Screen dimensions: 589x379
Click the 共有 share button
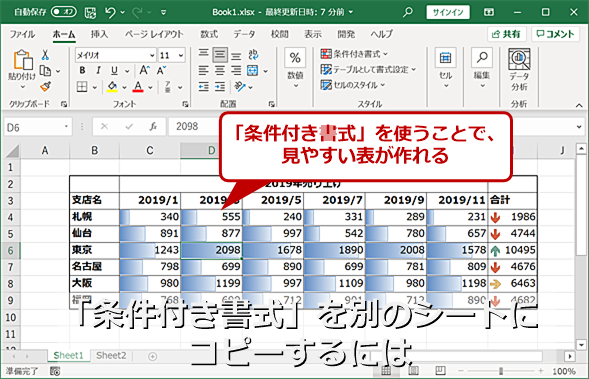[x=507, y=34]
